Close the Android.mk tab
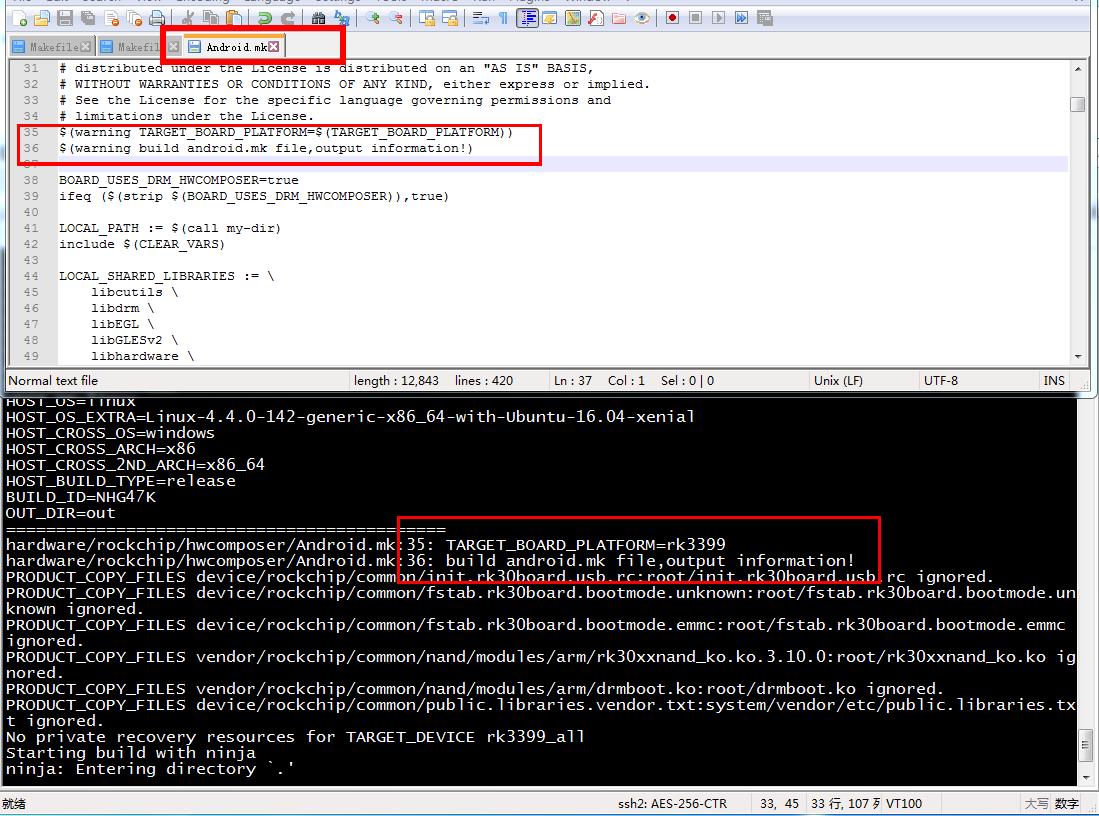Viewport: 1099px width, 816px height. tap(272, 46)
